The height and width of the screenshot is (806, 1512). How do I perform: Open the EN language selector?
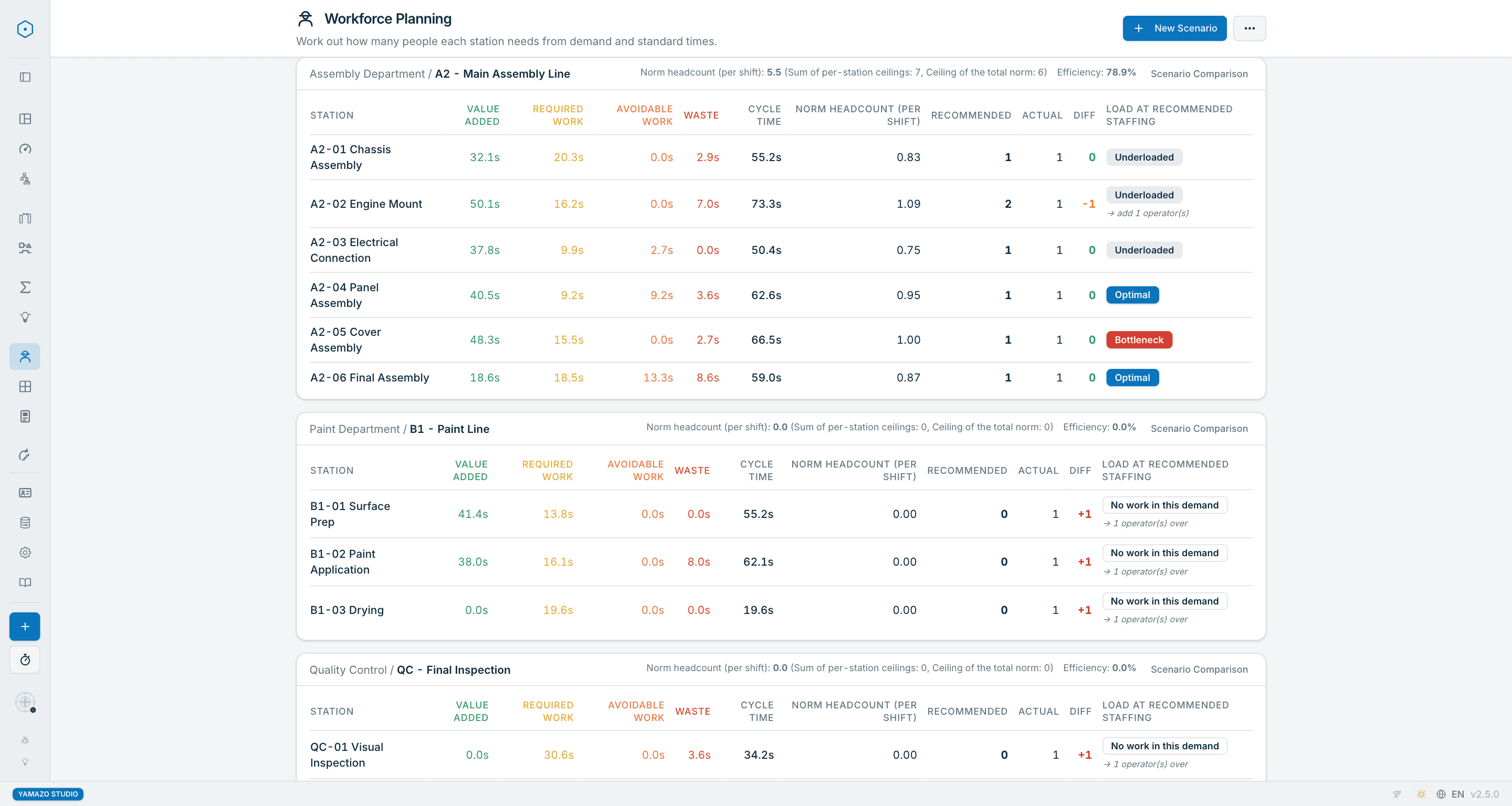1451,794
